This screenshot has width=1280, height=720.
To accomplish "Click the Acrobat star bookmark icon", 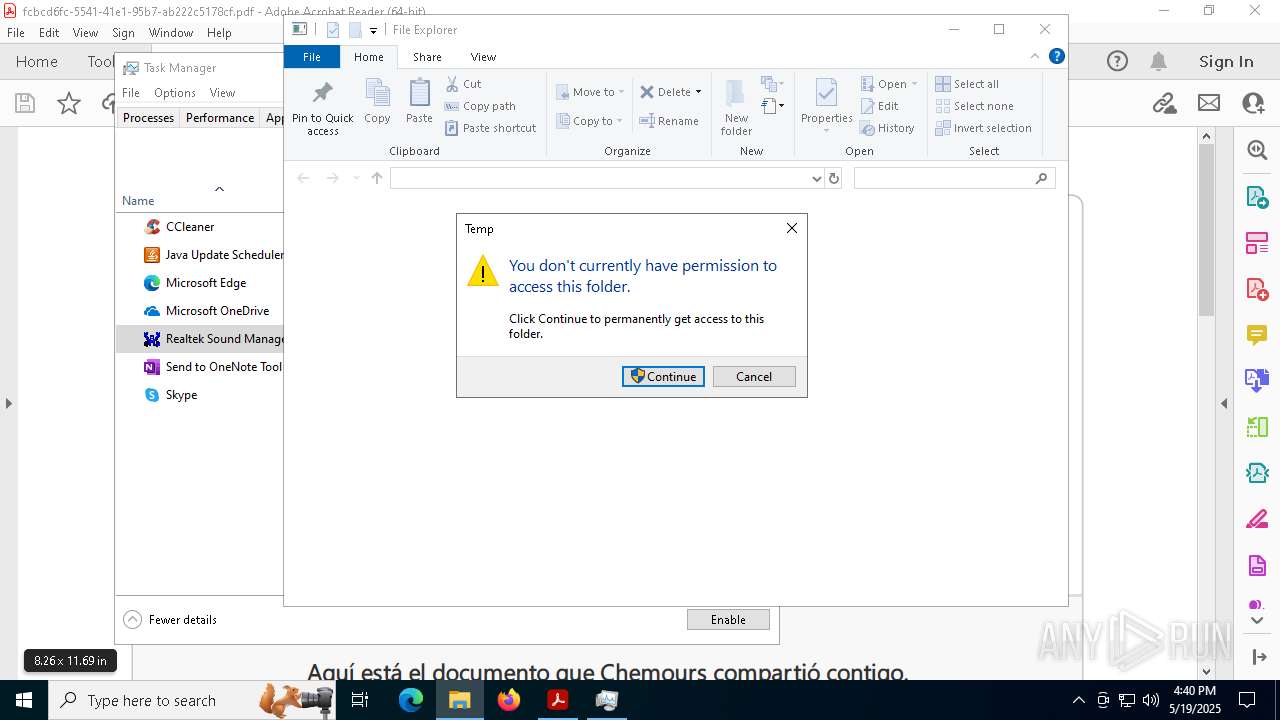I will click(69, 102).
